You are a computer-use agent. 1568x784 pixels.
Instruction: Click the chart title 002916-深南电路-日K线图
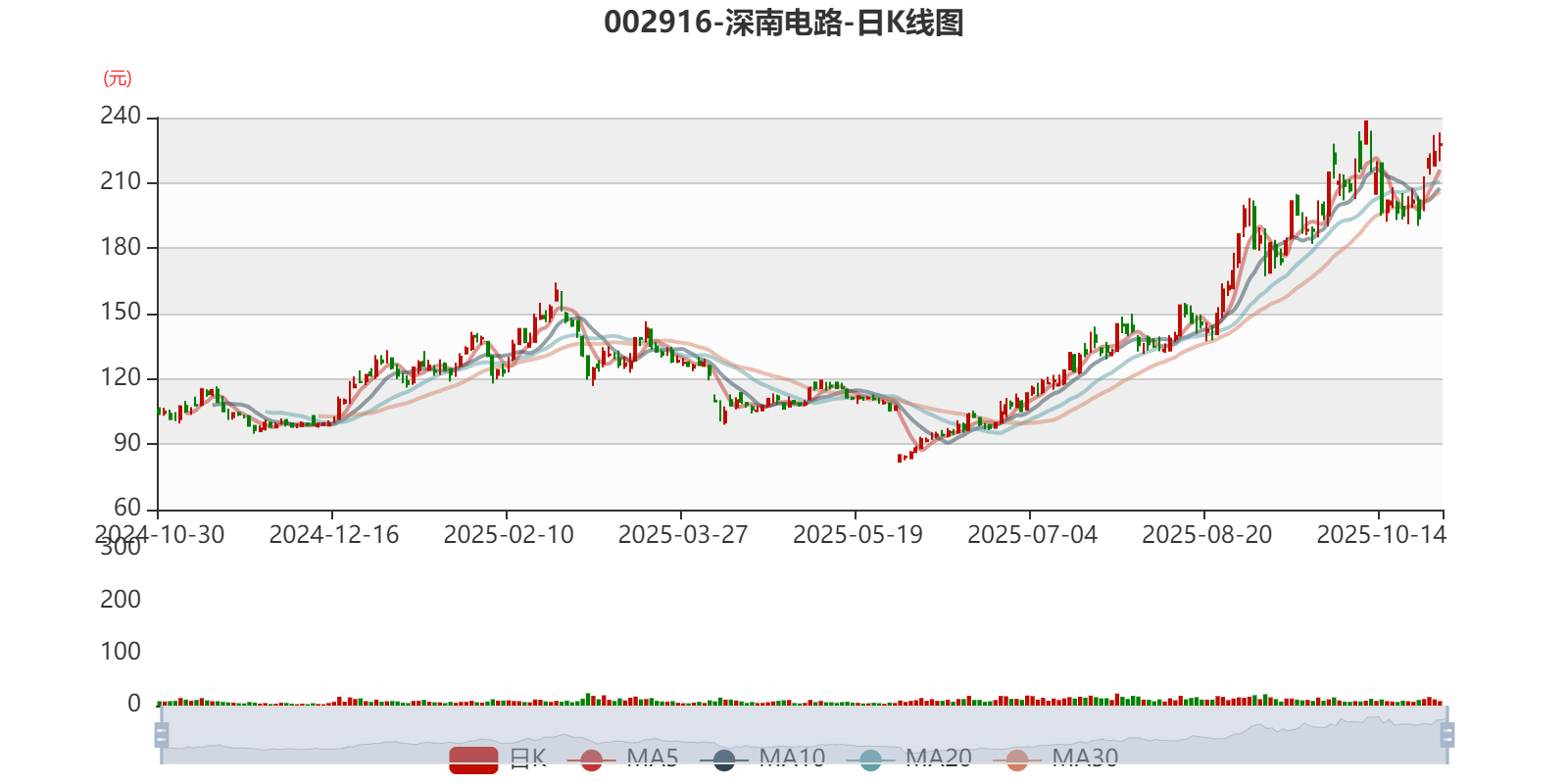[784, 23]
